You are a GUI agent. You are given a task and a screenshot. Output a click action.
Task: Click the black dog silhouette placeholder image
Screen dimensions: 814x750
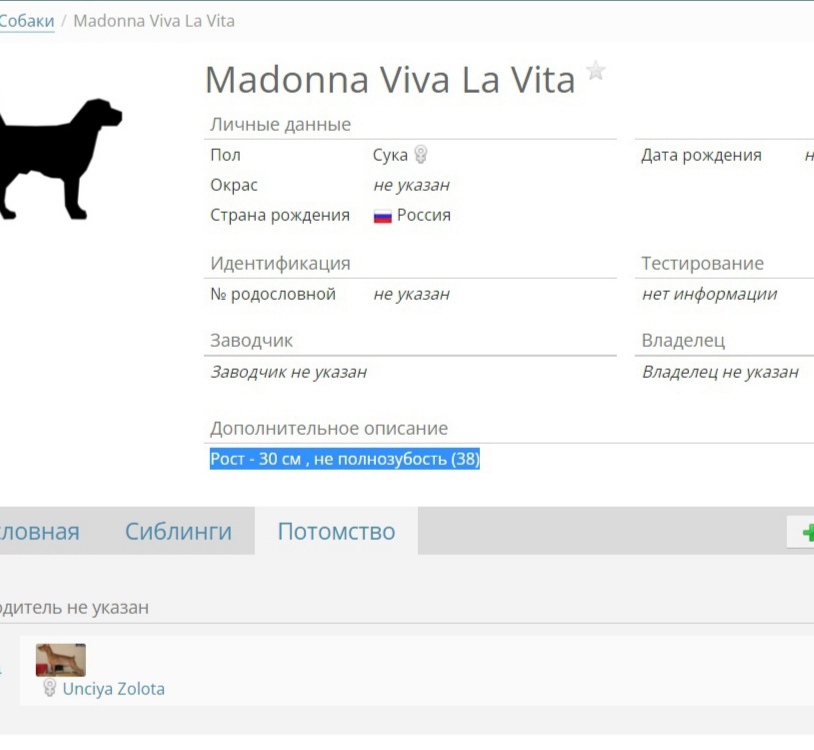pyautogui.click(x=60, y=159)
